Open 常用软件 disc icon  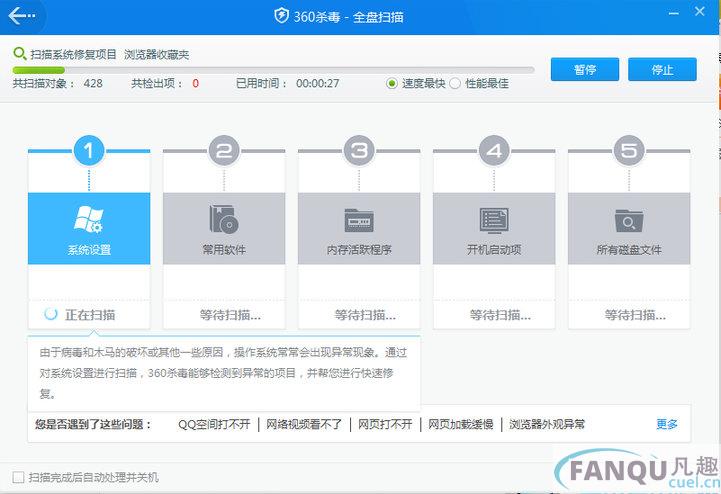tap(224, 219)
